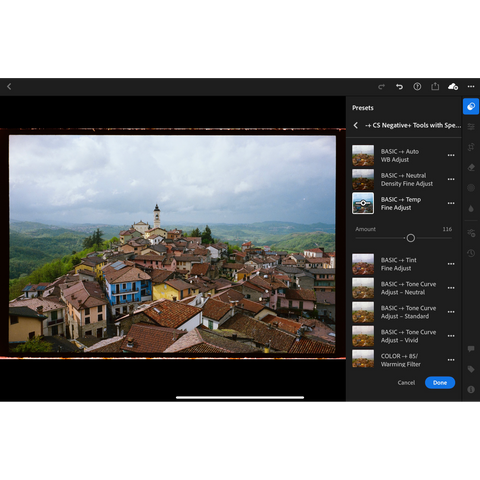This screenshot has height=480, width=480.
Task: Open options for BASIC Tint Fine Adjust
Action: 451,264
